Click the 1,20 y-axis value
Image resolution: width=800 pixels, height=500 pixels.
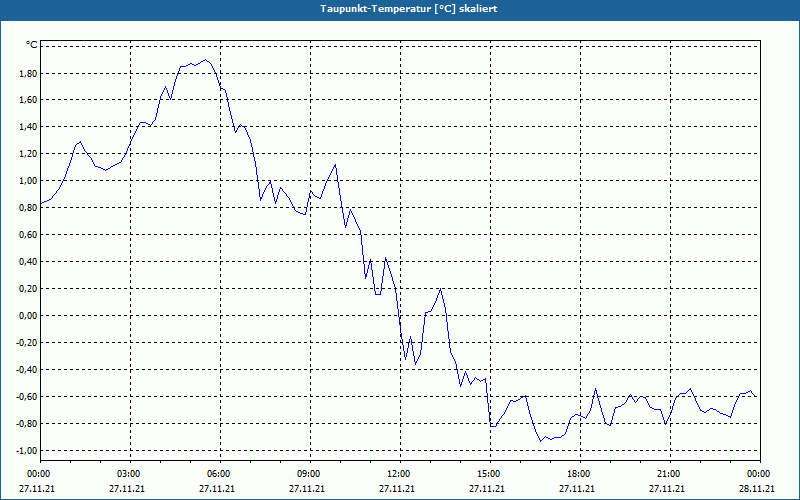(x=28, y=154)
